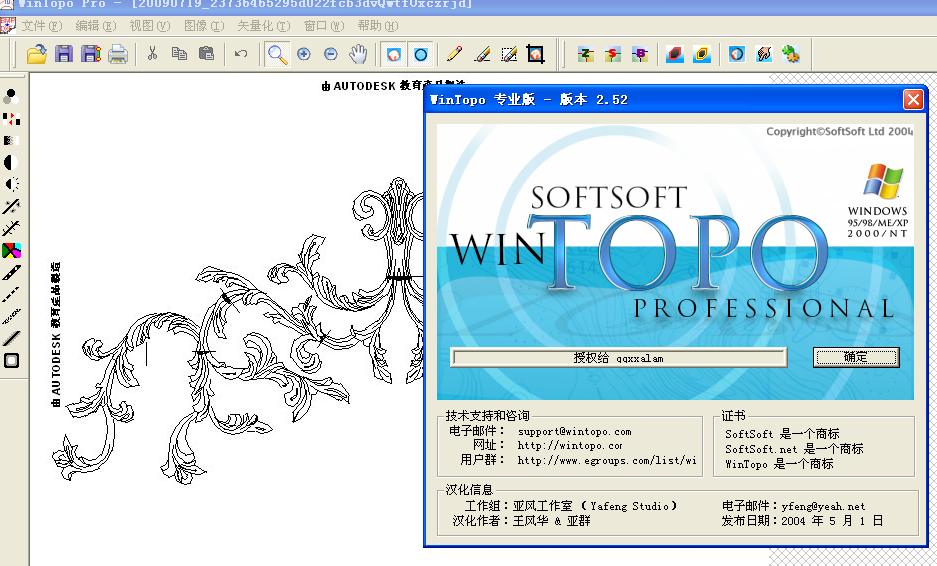Click the black-white-red checker pattern sidebar icon
This screenshot has height=566, width=937.
(x=11, y=118)
